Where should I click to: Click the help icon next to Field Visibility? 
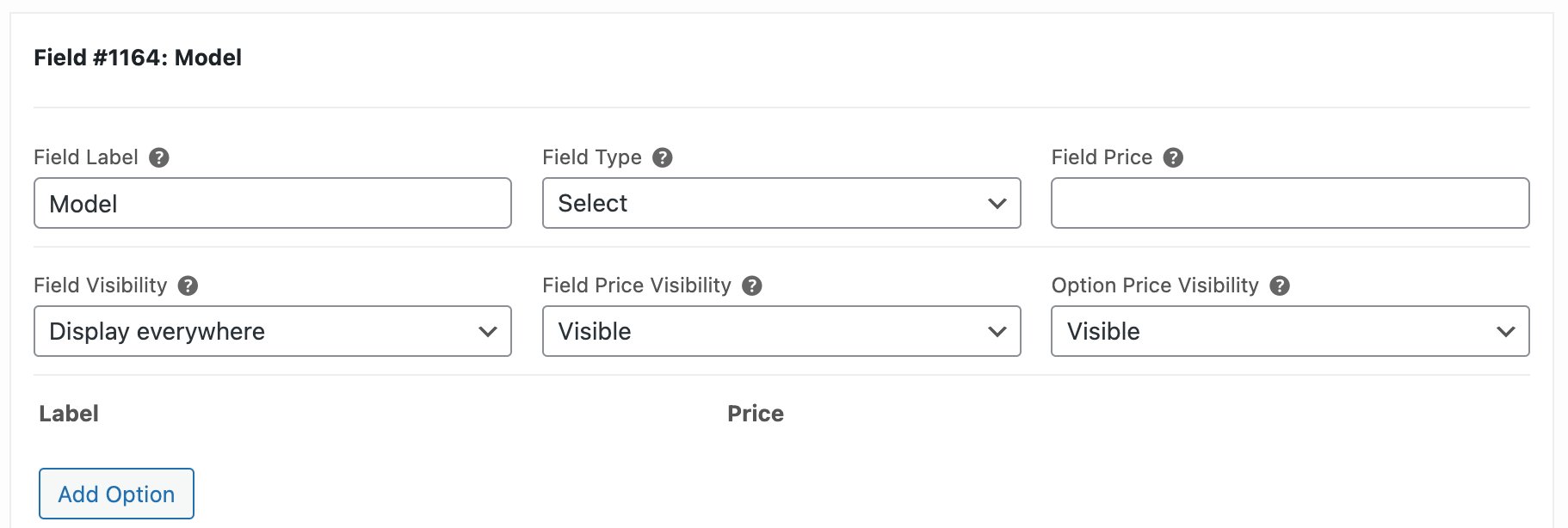[188, 285]
